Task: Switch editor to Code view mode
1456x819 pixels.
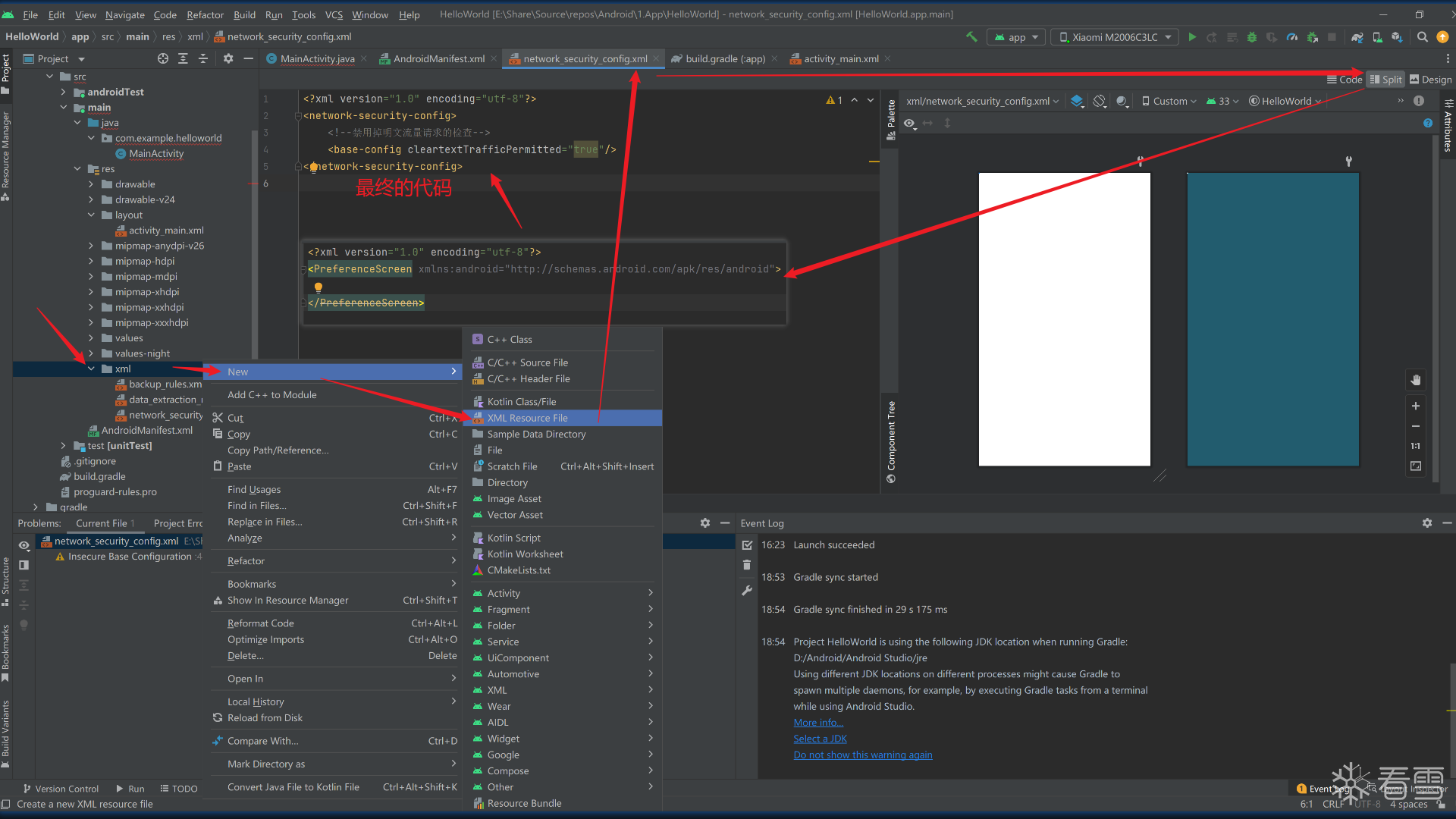Action: pos(1344,80)
